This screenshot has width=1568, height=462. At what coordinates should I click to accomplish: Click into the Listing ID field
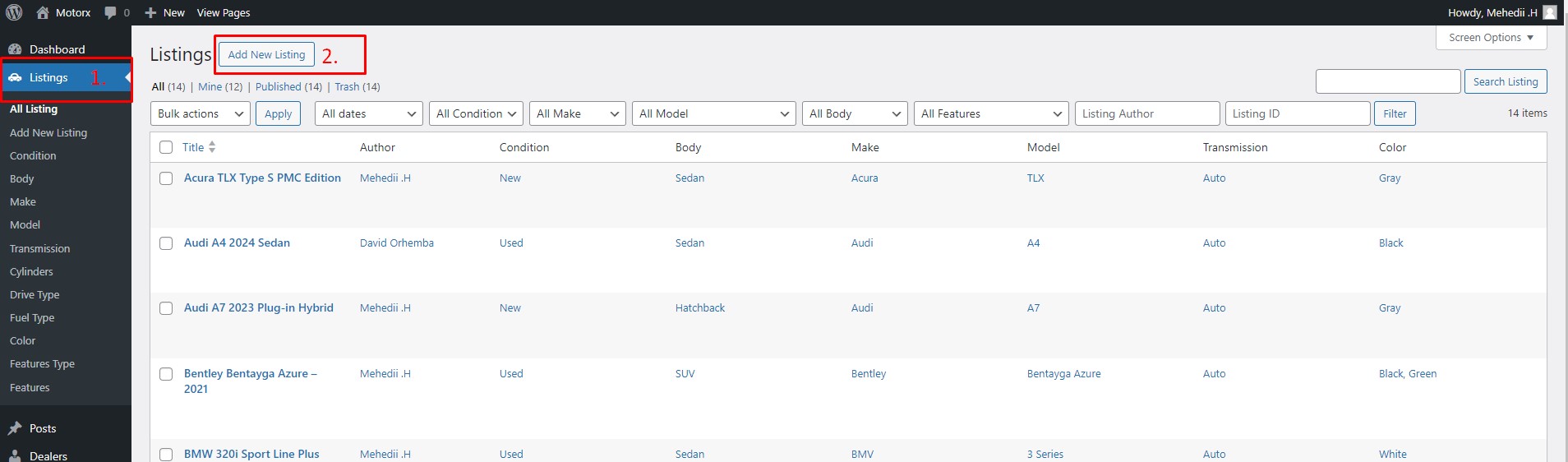(1298, 113)
